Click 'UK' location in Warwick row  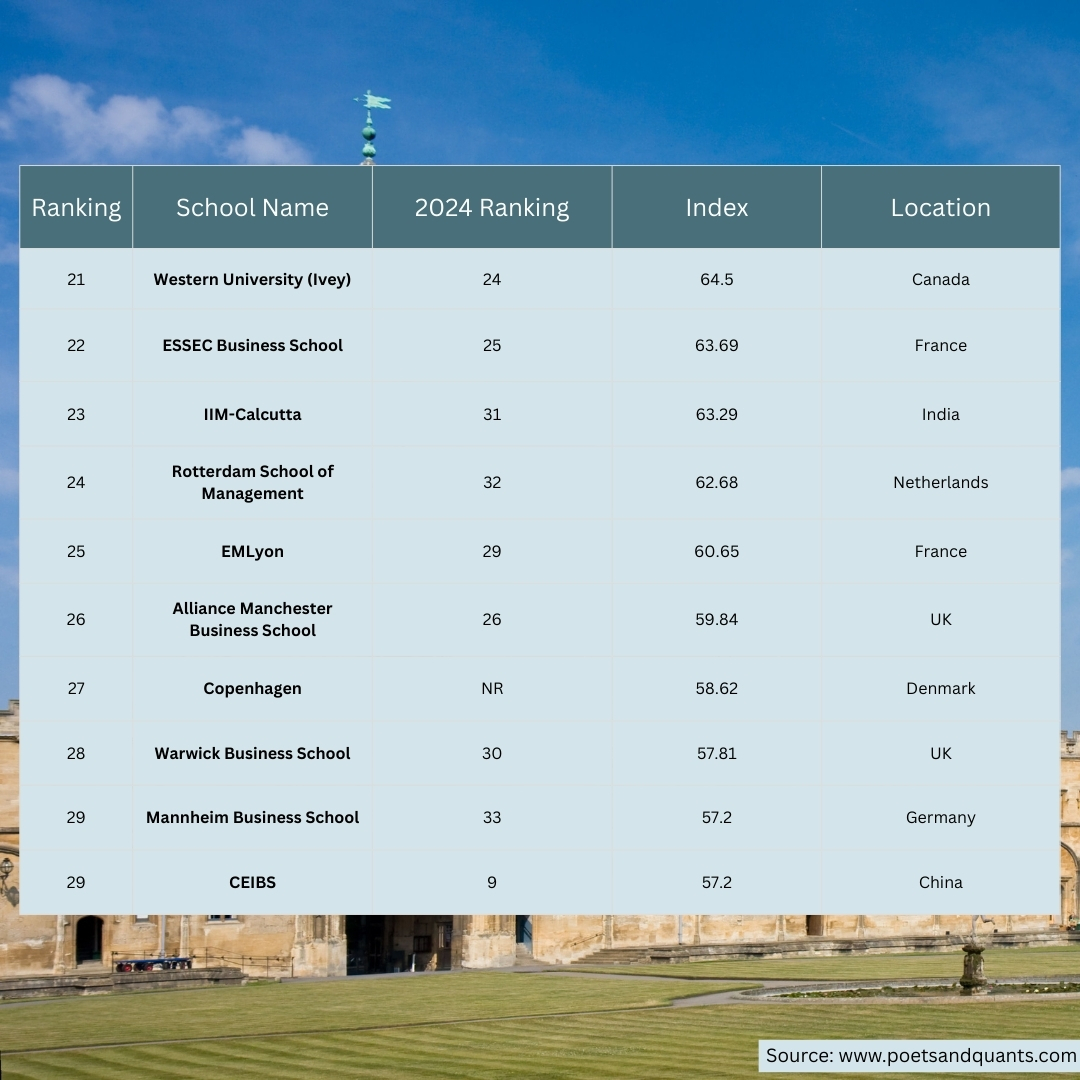(940, 754)
